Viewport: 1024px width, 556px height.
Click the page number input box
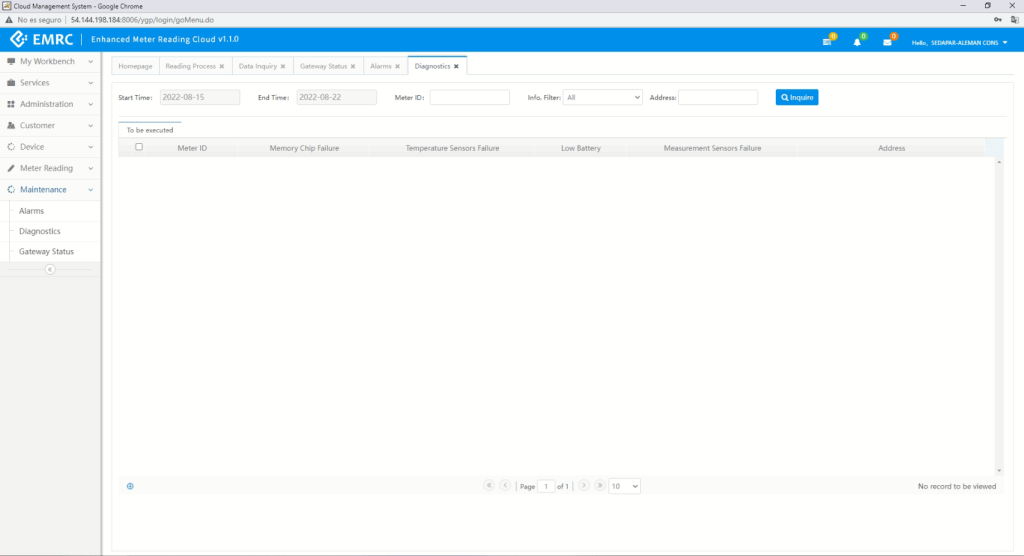[x=546, y=486]
